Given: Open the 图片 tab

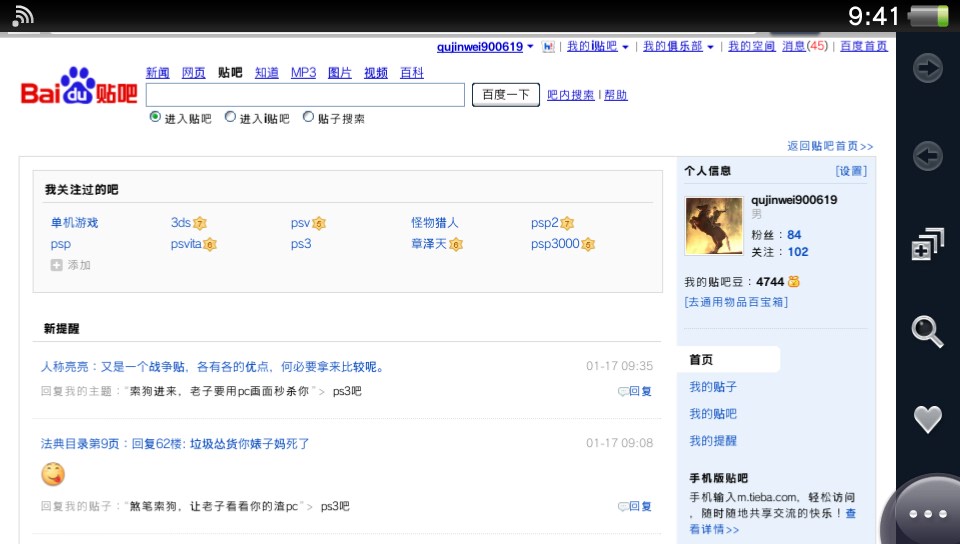Looking at the screenshot, I should (339, 73).
